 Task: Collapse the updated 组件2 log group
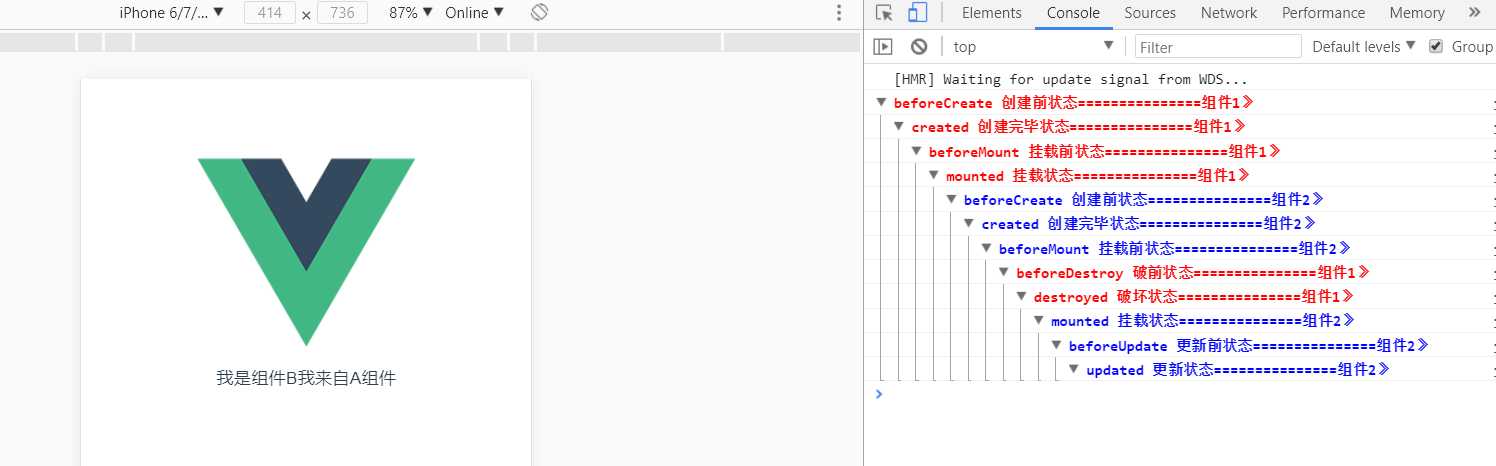tap(1074, 369)
